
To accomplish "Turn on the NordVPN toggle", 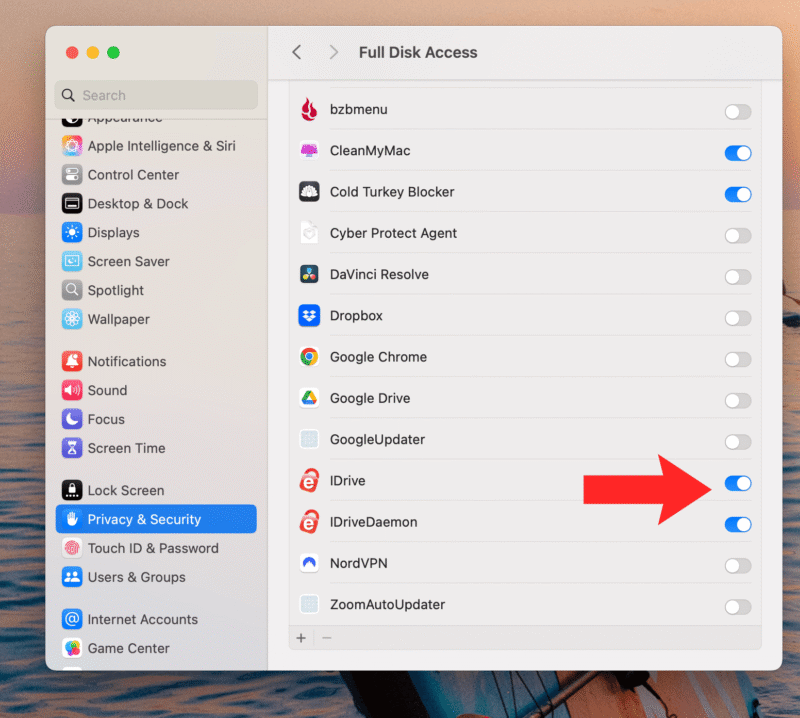I will click(x=738, y=566).
